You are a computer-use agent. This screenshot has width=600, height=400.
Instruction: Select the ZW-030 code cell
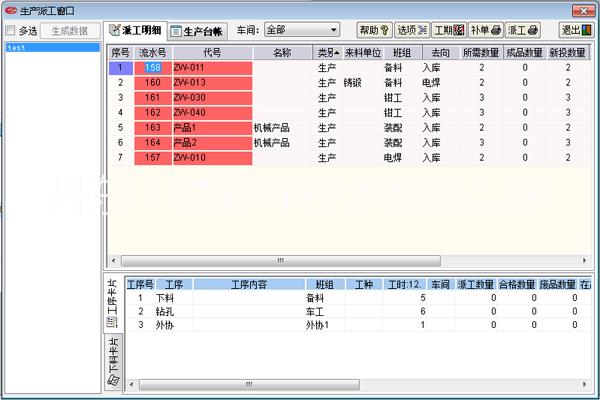(x=213, y=98)
